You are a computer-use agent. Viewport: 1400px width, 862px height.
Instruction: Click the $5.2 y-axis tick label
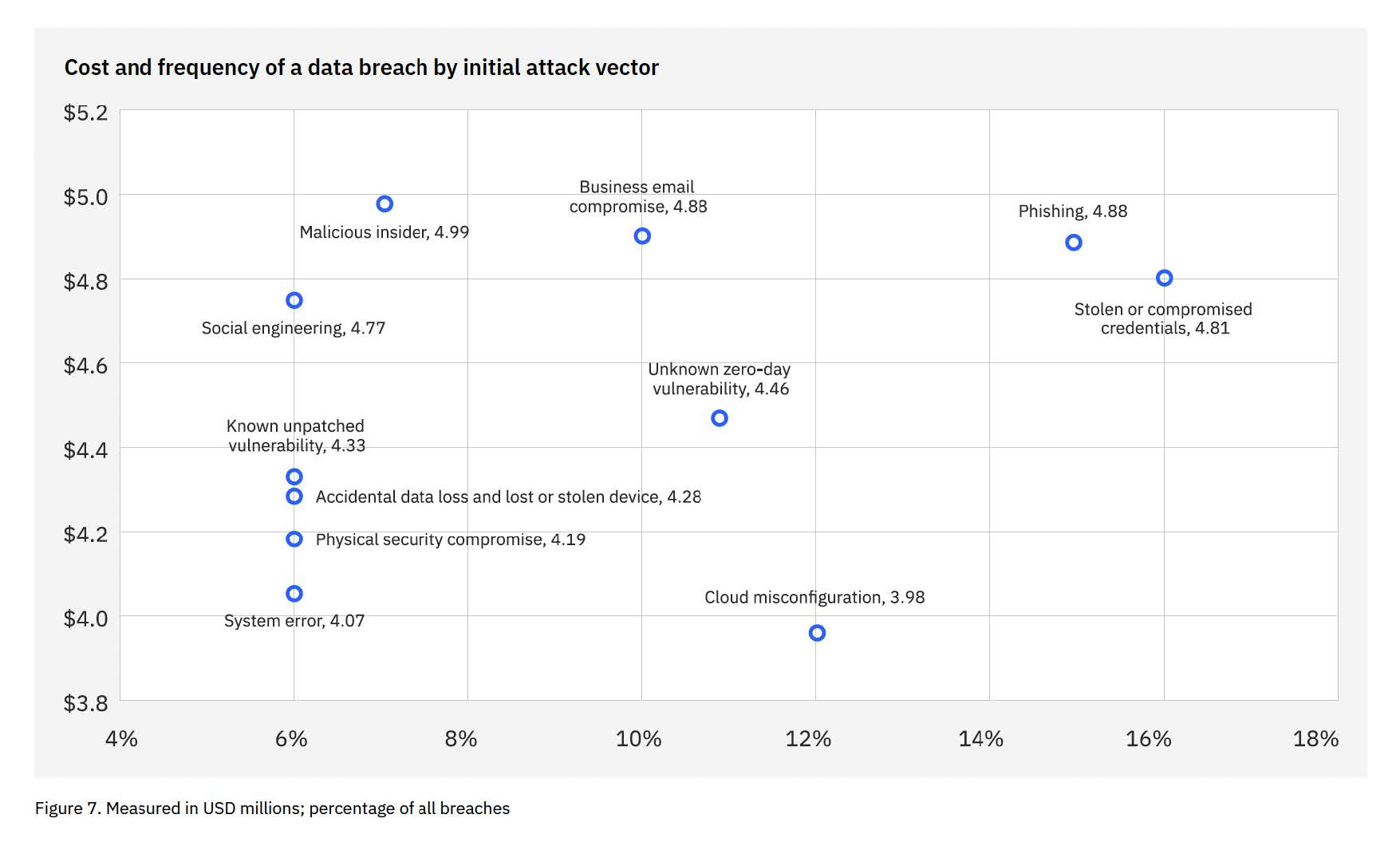[85, 113]
